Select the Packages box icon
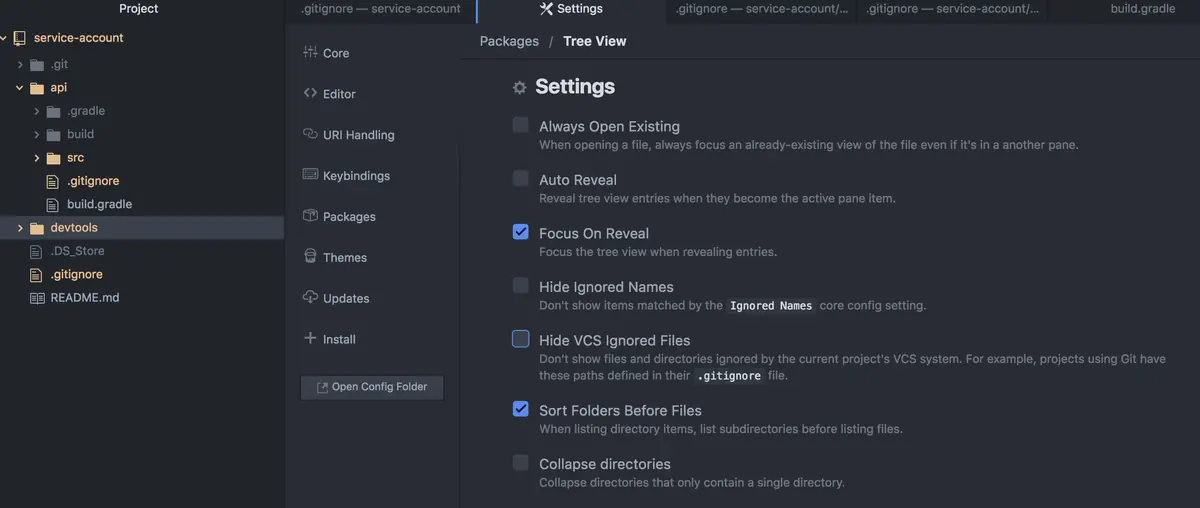Screen dimensions: 1200x508 [x=310, y=216]
